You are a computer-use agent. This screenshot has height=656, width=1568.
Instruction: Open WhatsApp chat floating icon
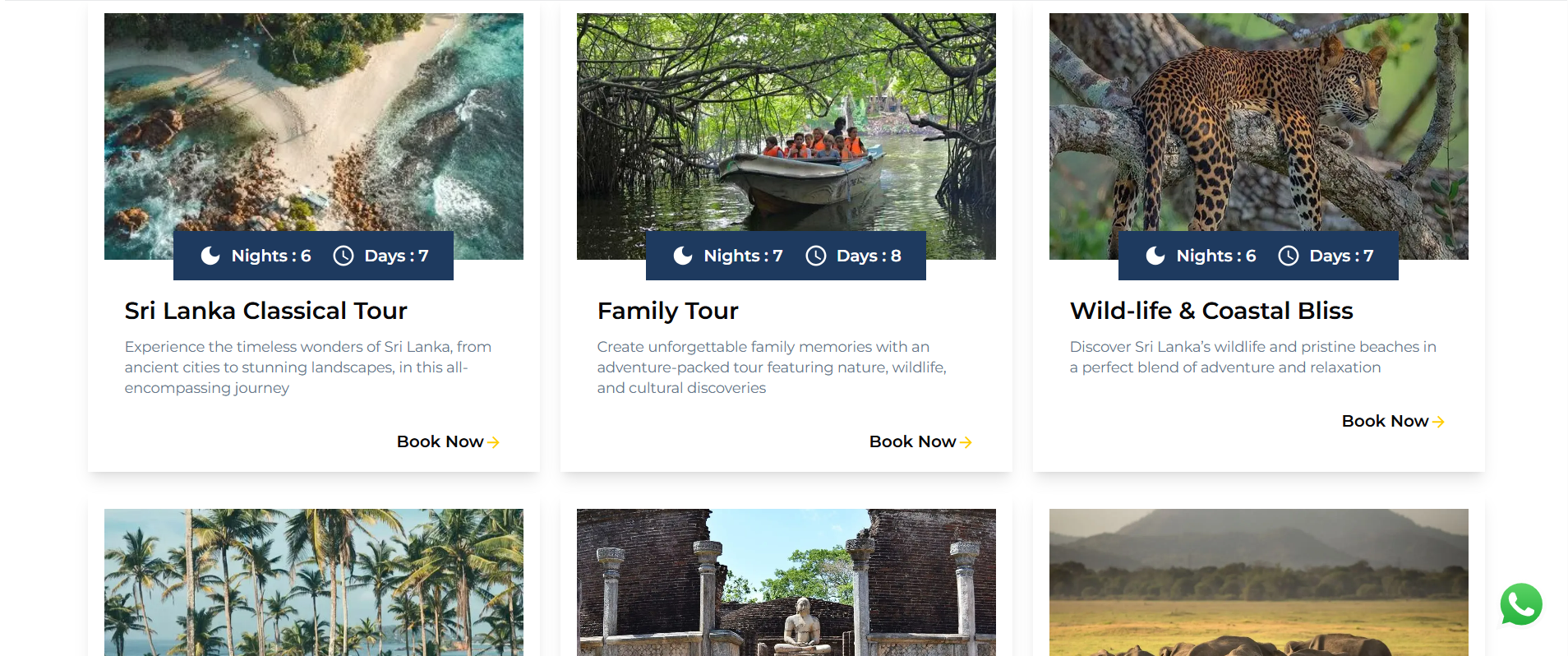(1520, 604)
